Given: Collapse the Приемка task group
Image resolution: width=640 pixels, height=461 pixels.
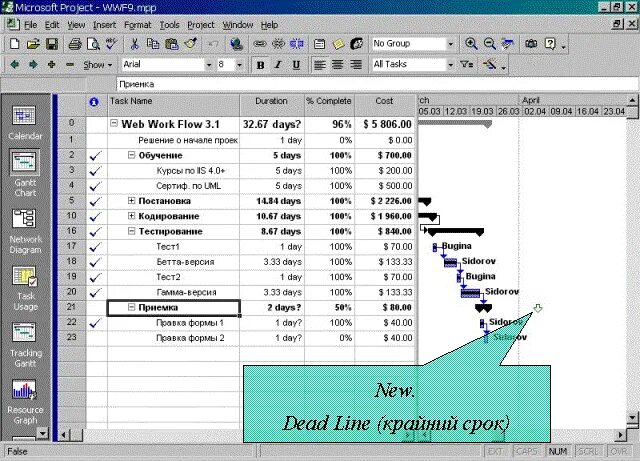Looking at the screenshot, I should pos(131,307).
